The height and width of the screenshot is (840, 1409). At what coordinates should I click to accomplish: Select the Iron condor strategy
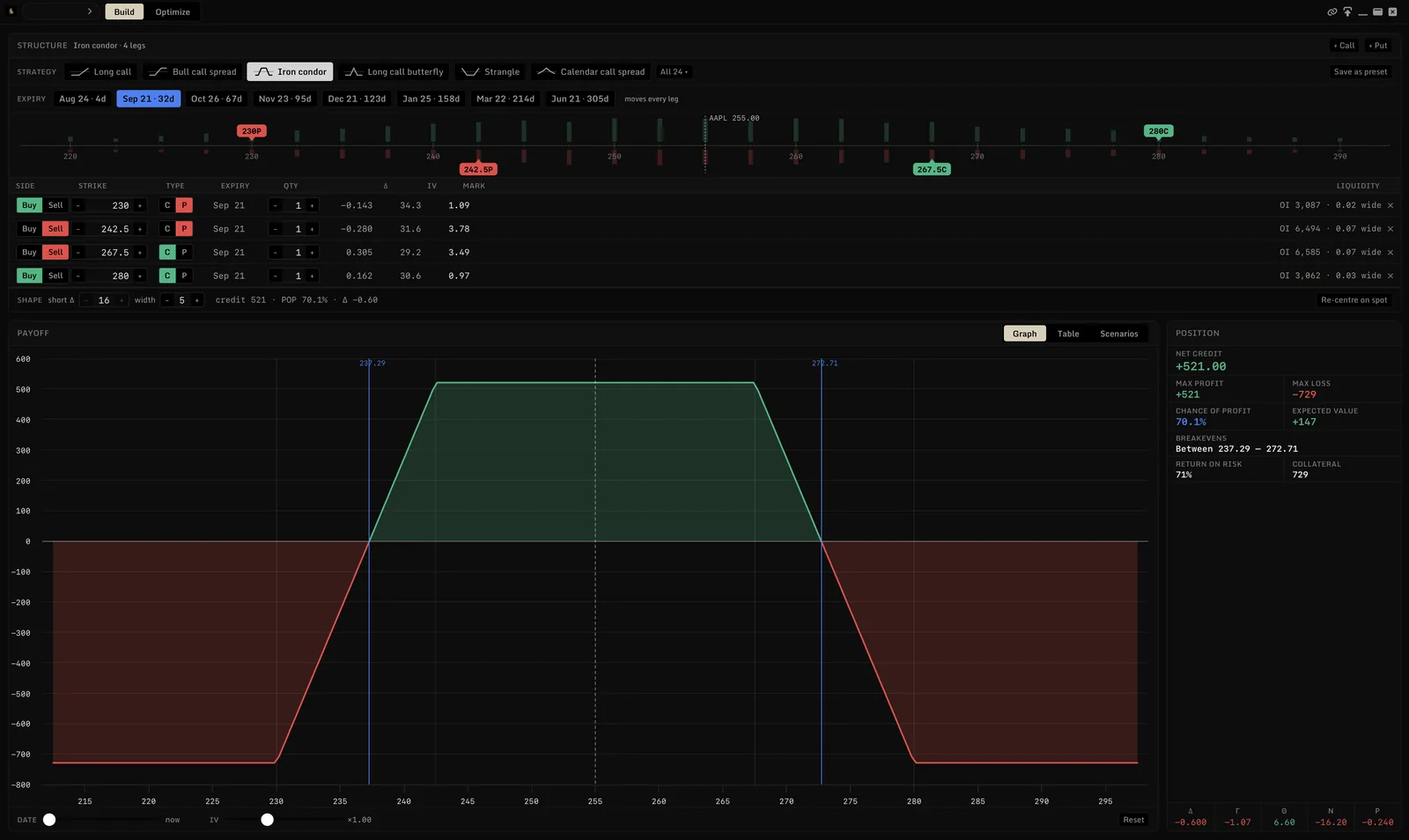coord(290,72)
